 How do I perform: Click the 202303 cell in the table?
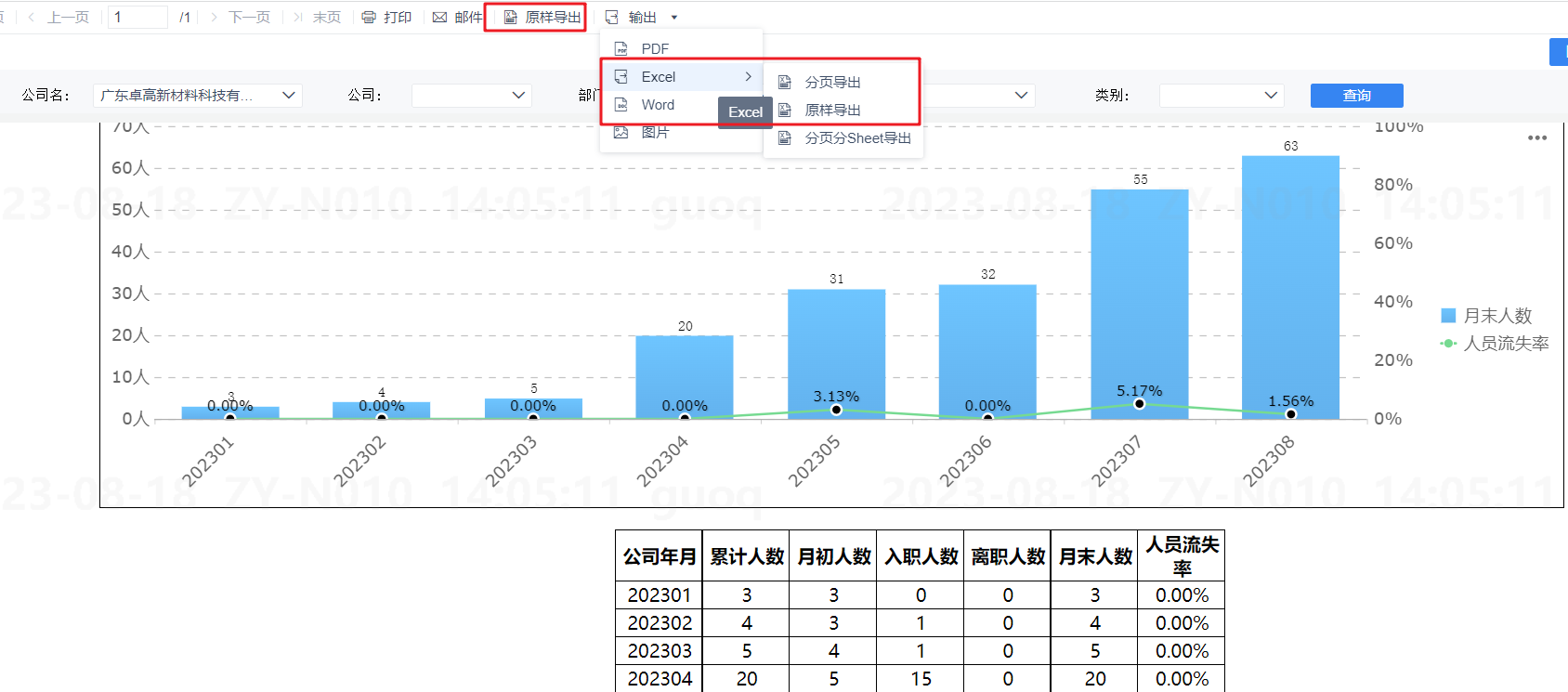coord(660,651)
